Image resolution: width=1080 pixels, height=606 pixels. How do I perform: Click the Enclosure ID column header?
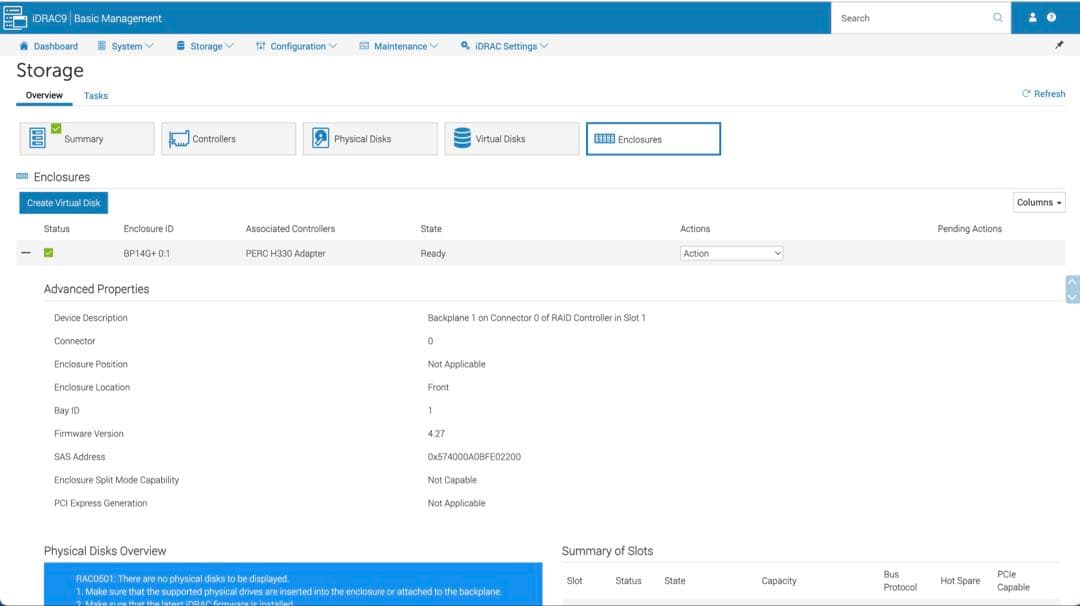click(x=148, y=229)
